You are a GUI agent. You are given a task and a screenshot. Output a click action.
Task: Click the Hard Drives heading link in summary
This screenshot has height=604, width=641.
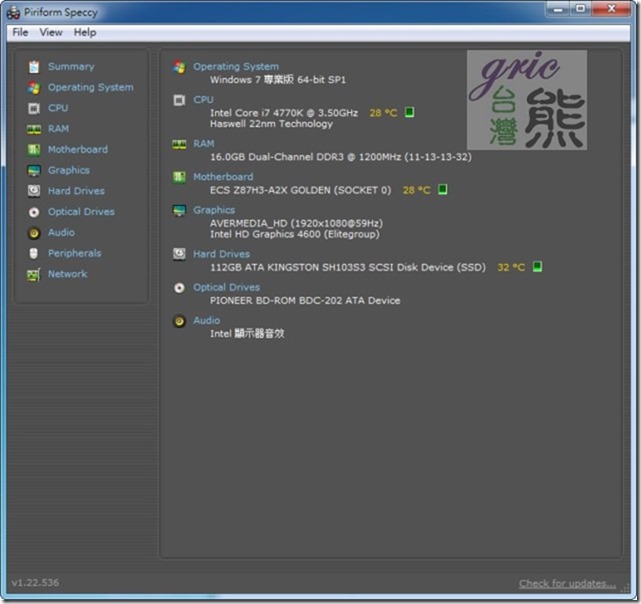pos(221,254)
